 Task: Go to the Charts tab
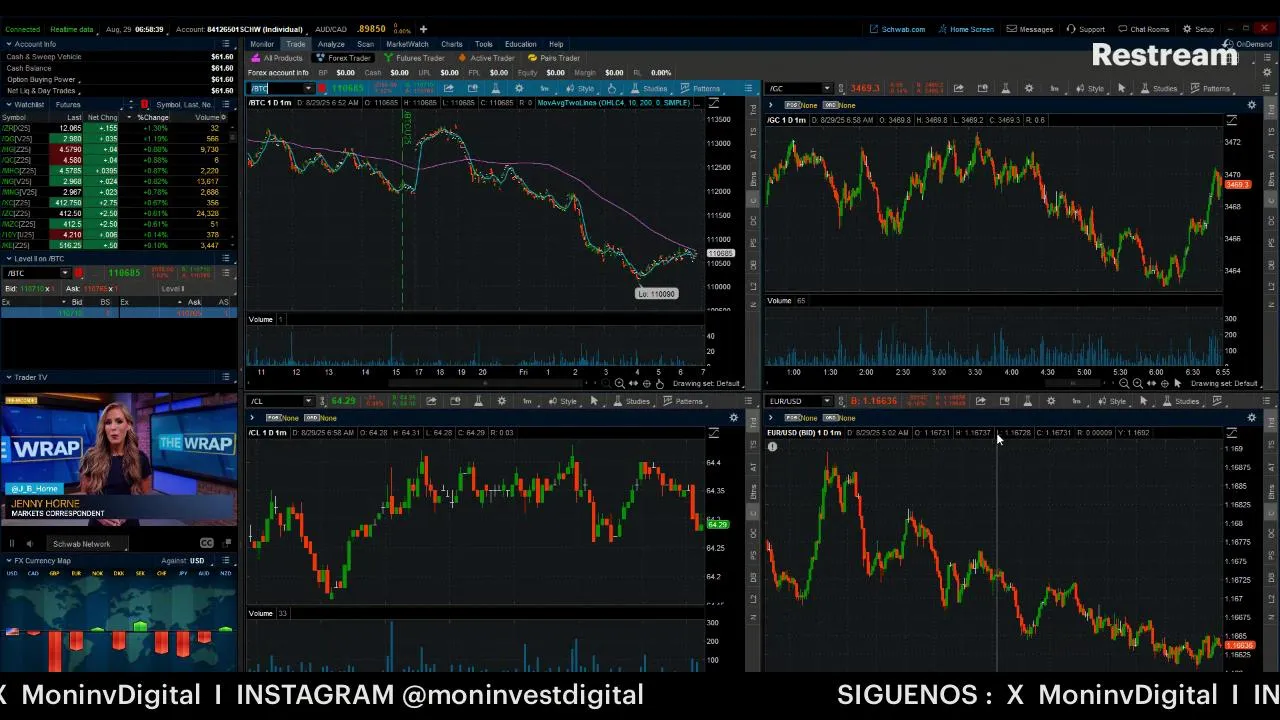point(452,44)
